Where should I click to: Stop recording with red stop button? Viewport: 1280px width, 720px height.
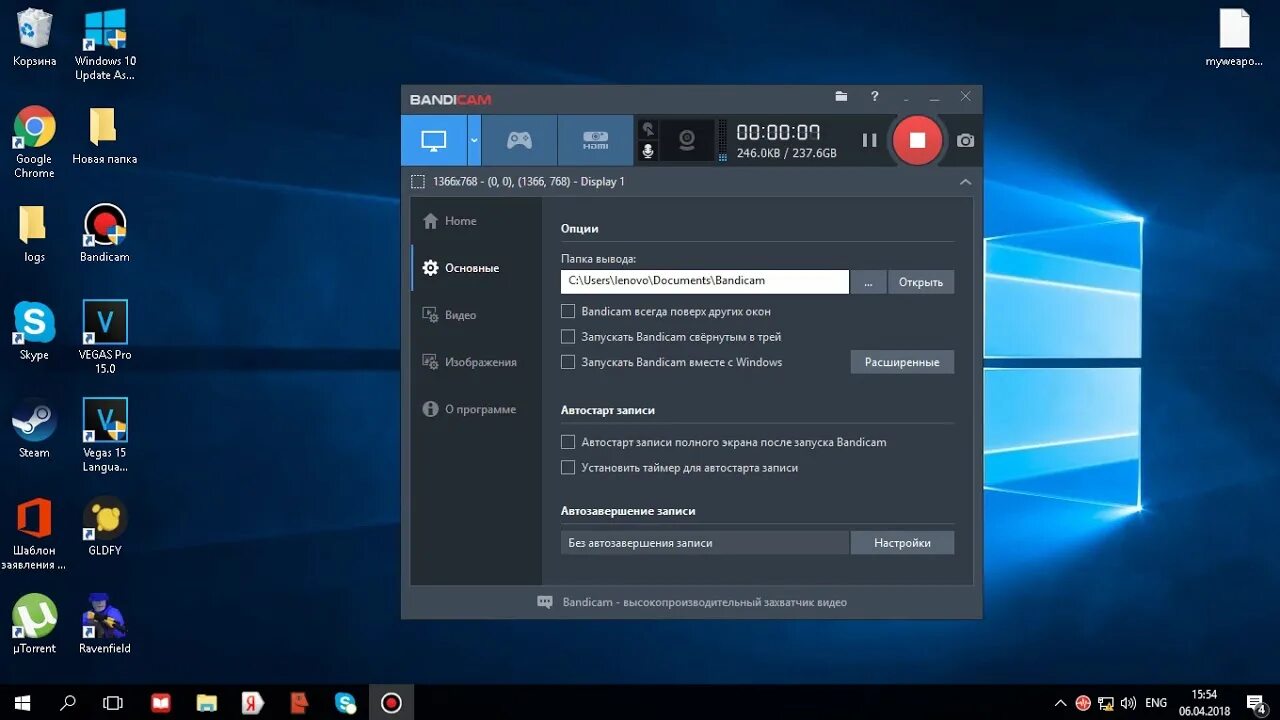pyautogui.click(x=917, y=140)
